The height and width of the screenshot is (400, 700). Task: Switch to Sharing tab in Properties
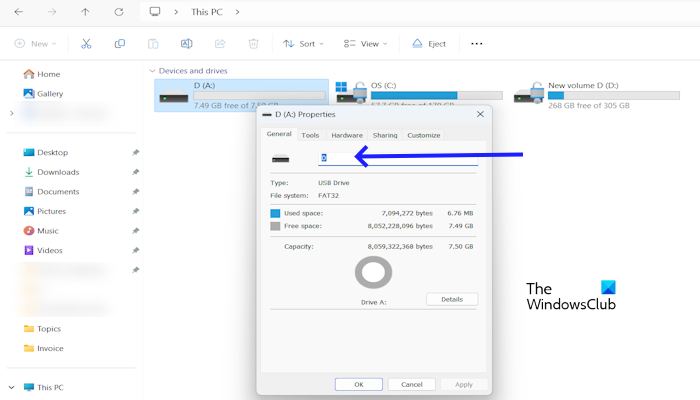[385, 135]
